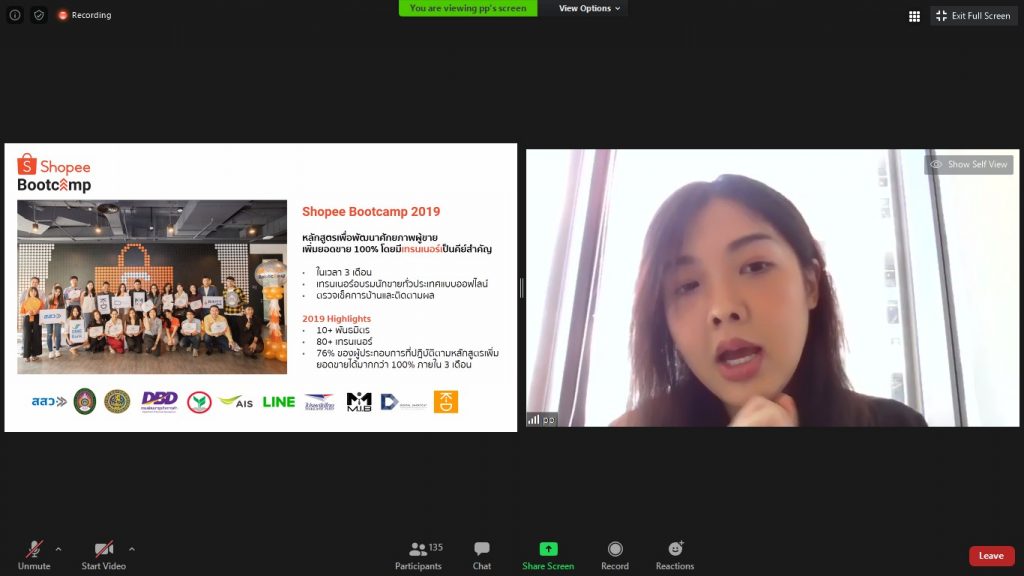This screenshot has width=1024, height=576.
Task: Start Video camera
Action: [x=103, y=556]
